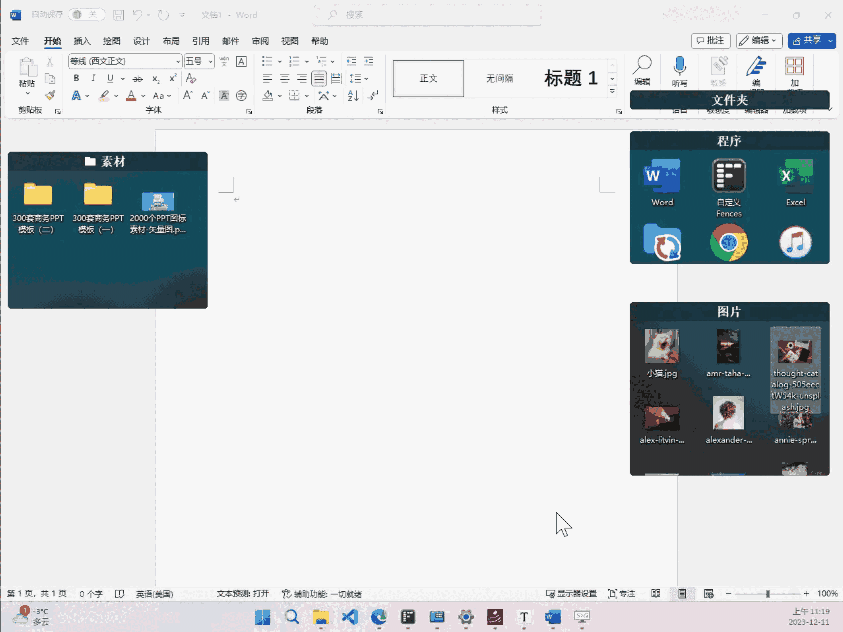This screenshot has width=843, height=632.
Task: Open 小猫.jpg in the 图片 fence
Action: 661,350
